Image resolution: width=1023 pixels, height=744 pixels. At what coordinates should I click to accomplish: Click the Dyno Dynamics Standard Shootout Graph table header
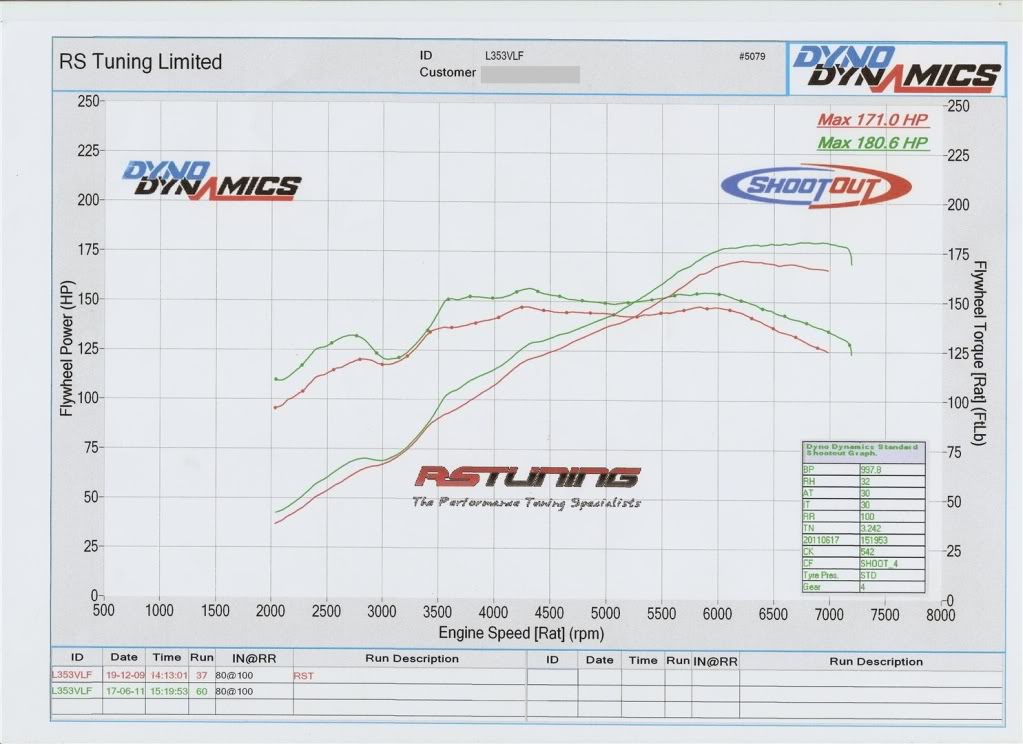click(862, 451)
